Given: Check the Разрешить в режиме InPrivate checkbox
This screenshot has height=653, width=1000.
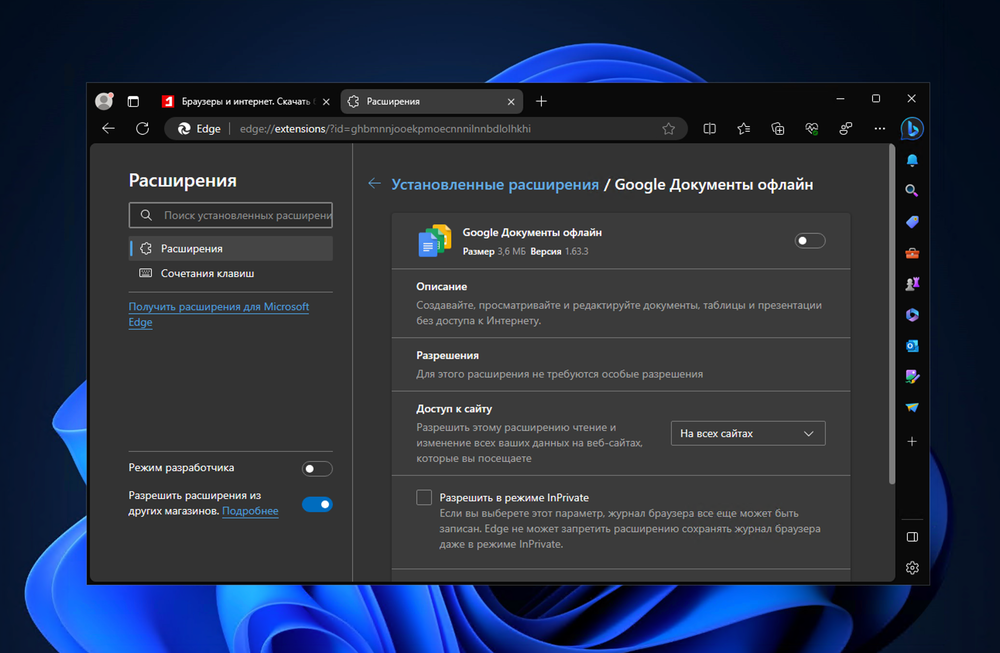Looking at the screenshot, I should pos(424,498).
